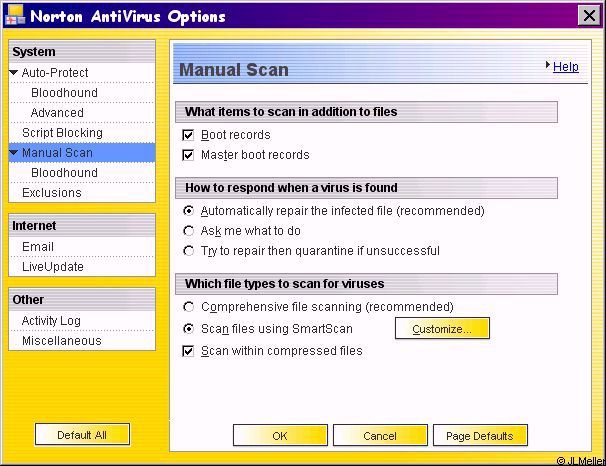Close the Norton AntiVirus Options window
The height and width of the screenshot is (466, 606).
589,16
